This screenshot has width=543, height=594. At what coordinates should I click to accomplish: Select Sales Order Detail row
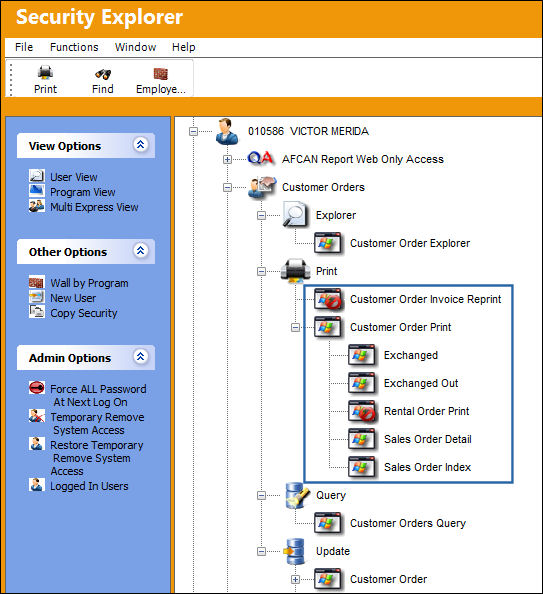(x=428, y=439)
